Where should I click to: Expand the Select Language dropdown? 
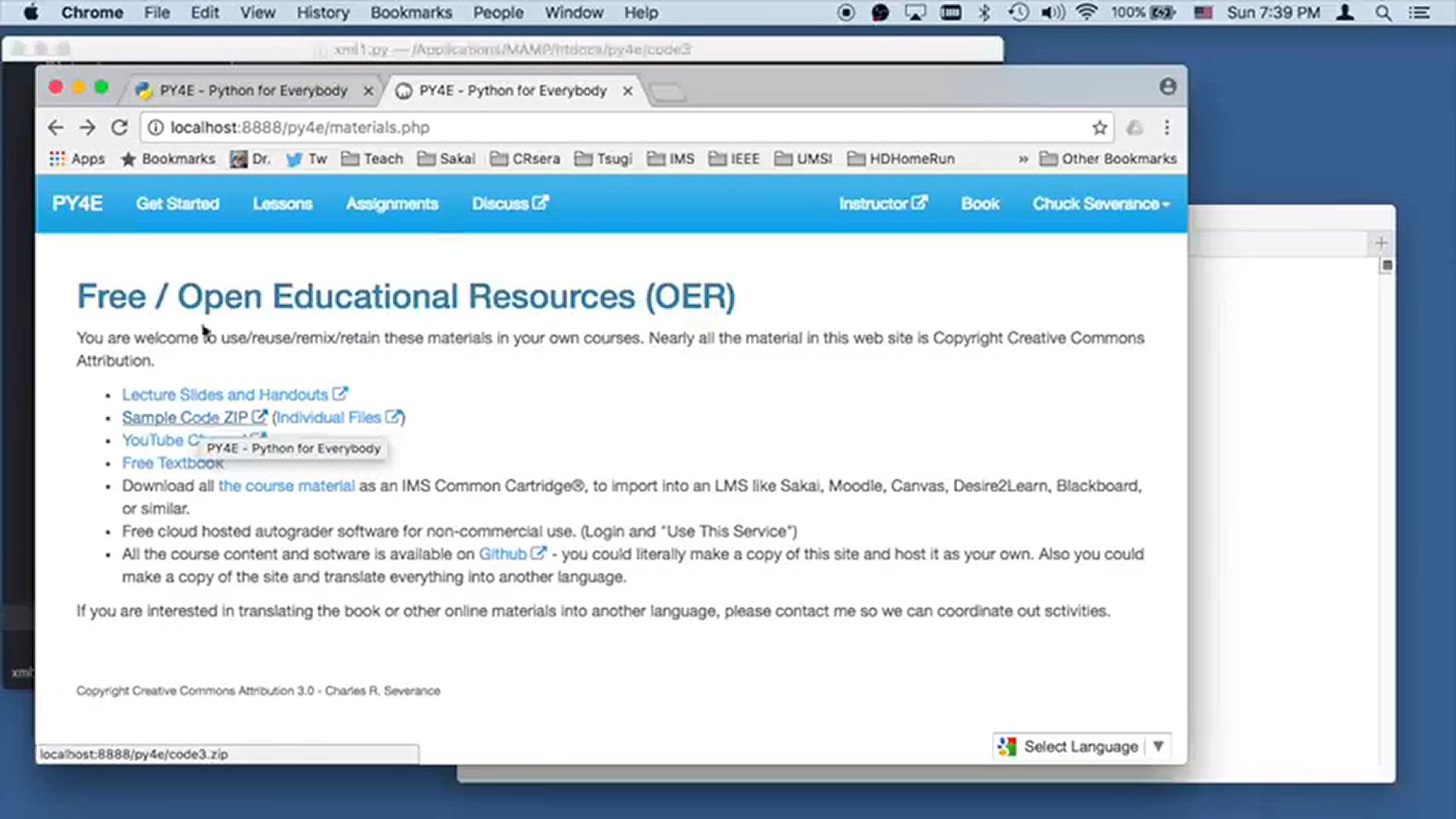click(1081, 746)
